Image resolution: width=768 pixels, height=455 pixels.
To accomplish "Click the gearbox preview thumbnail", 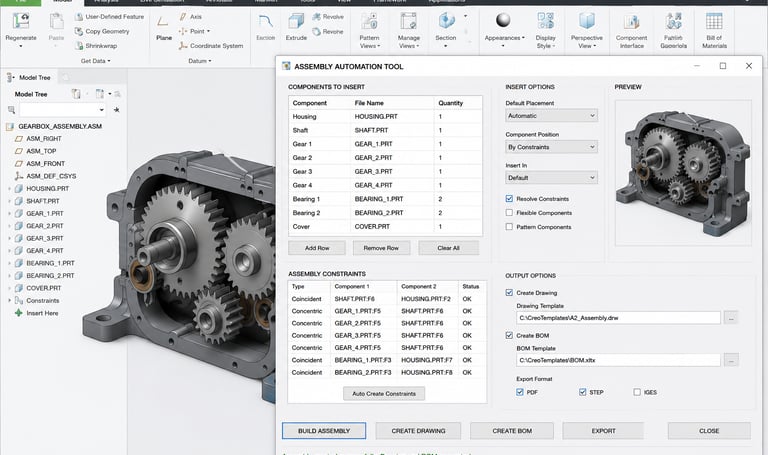I will [x=683, y=172].
